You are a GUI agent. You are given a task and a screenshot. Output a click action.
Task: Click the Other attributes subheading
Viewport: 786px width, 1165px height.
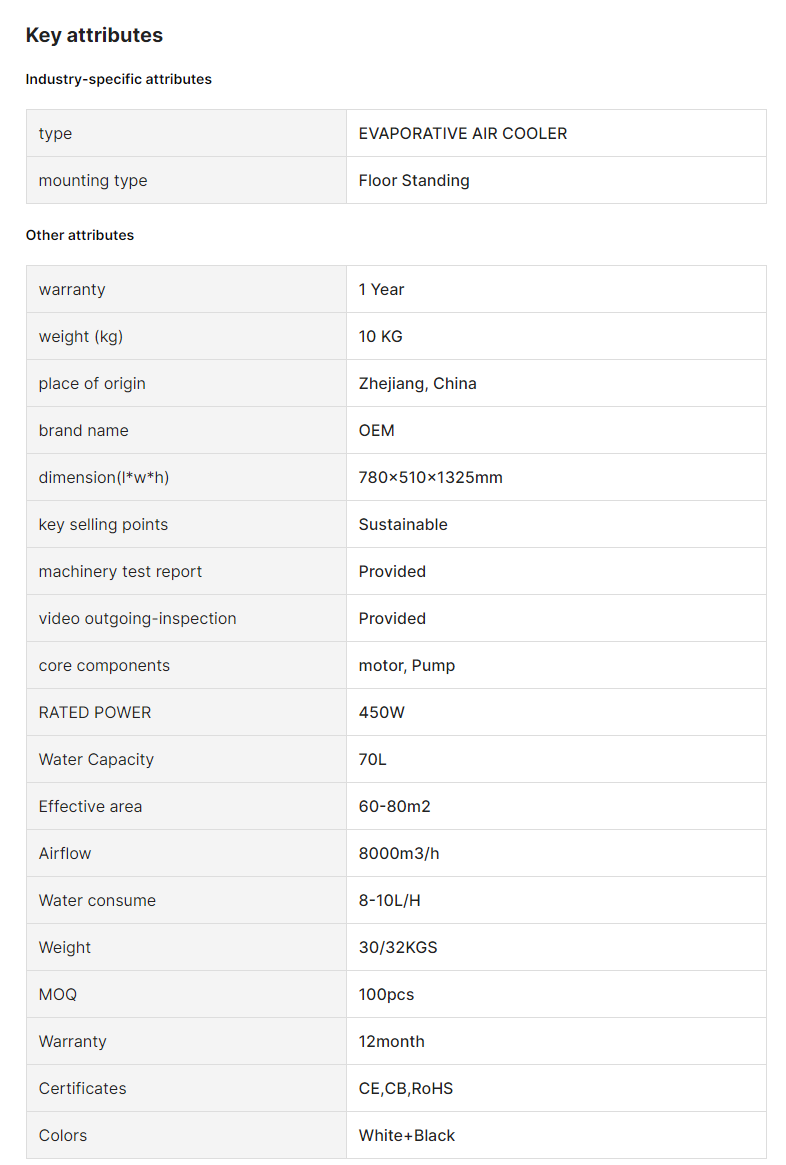pyautogui.click(x=80, y=236)
